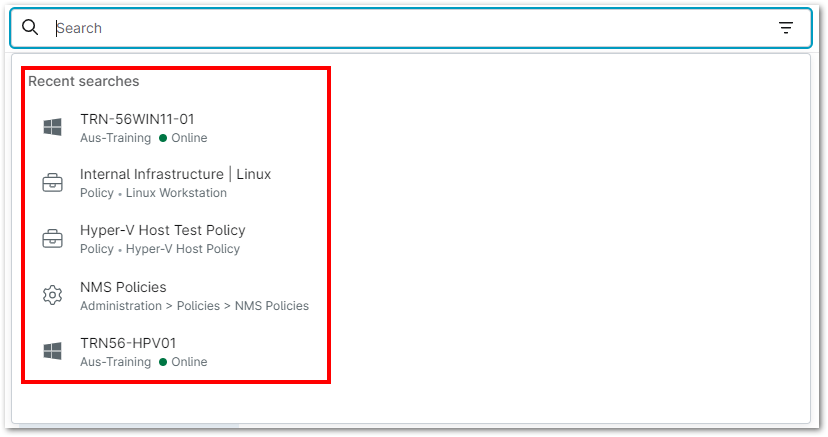The height and width of the screenshot is (437, 828).
Task: Click the Policy • Linux Workstation subtitle
Action: 153,193
